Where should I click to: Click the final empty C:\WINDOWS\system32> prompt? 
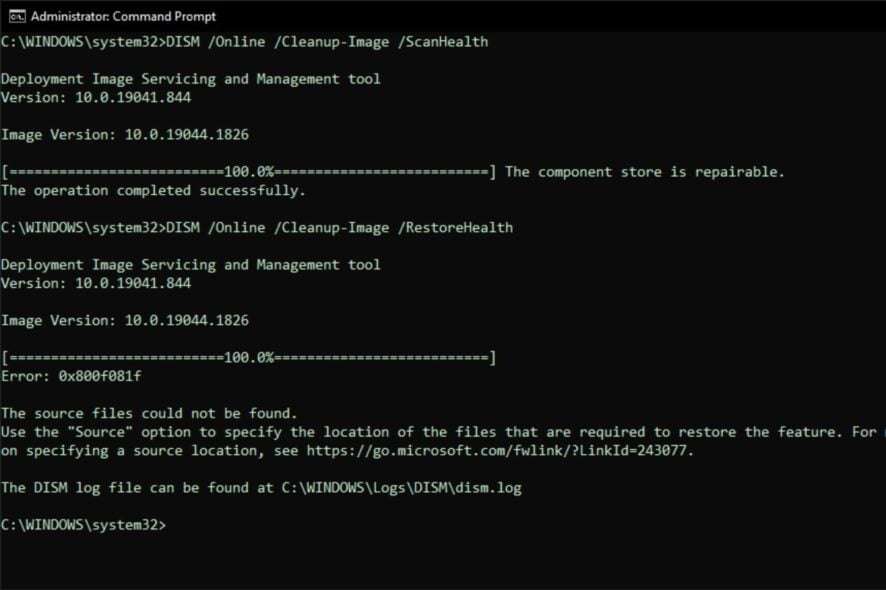point(84,524)
